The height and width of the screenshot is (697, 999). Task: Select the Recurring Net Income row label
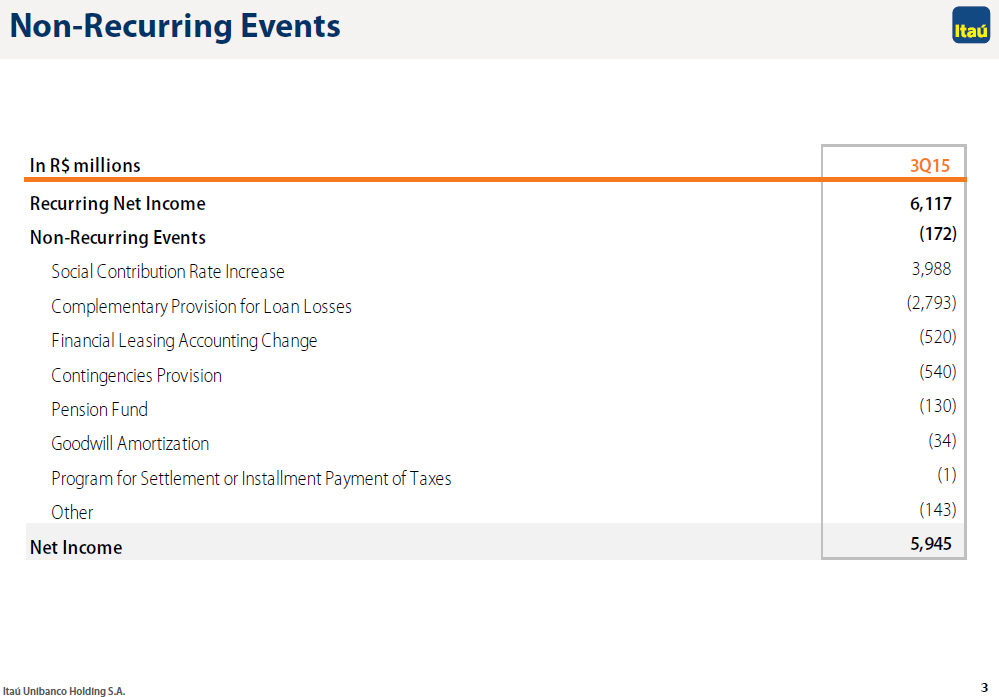[x=118, y=204]
